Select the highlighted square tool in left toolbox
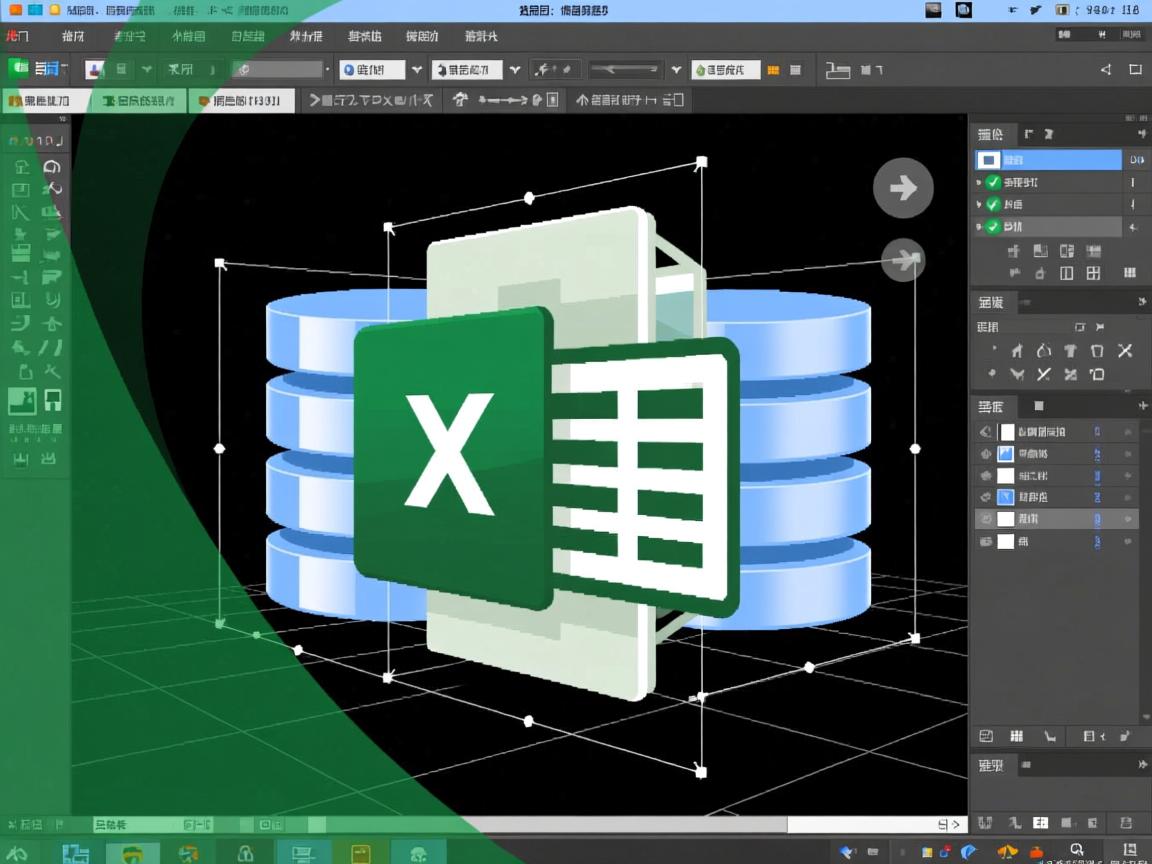This screenshot has height=864, width=1152. [x=22, y=401]
